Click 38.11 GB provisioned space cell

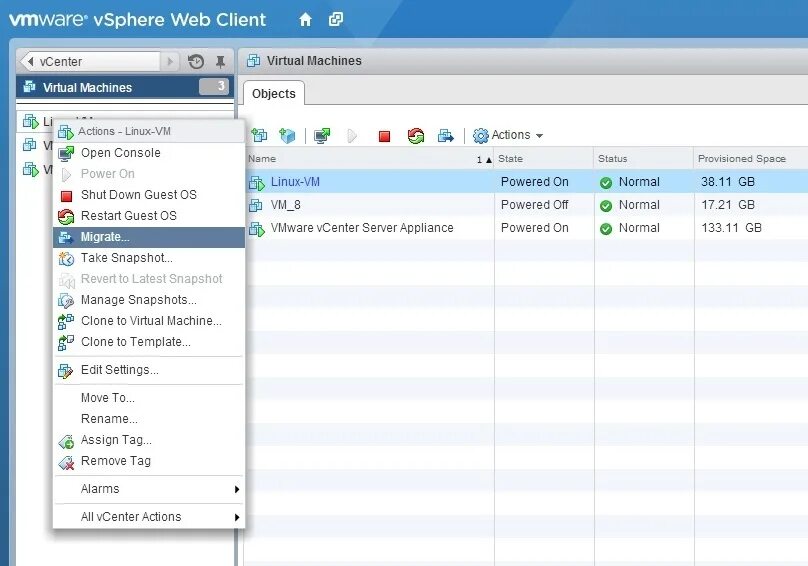point(728,182)
